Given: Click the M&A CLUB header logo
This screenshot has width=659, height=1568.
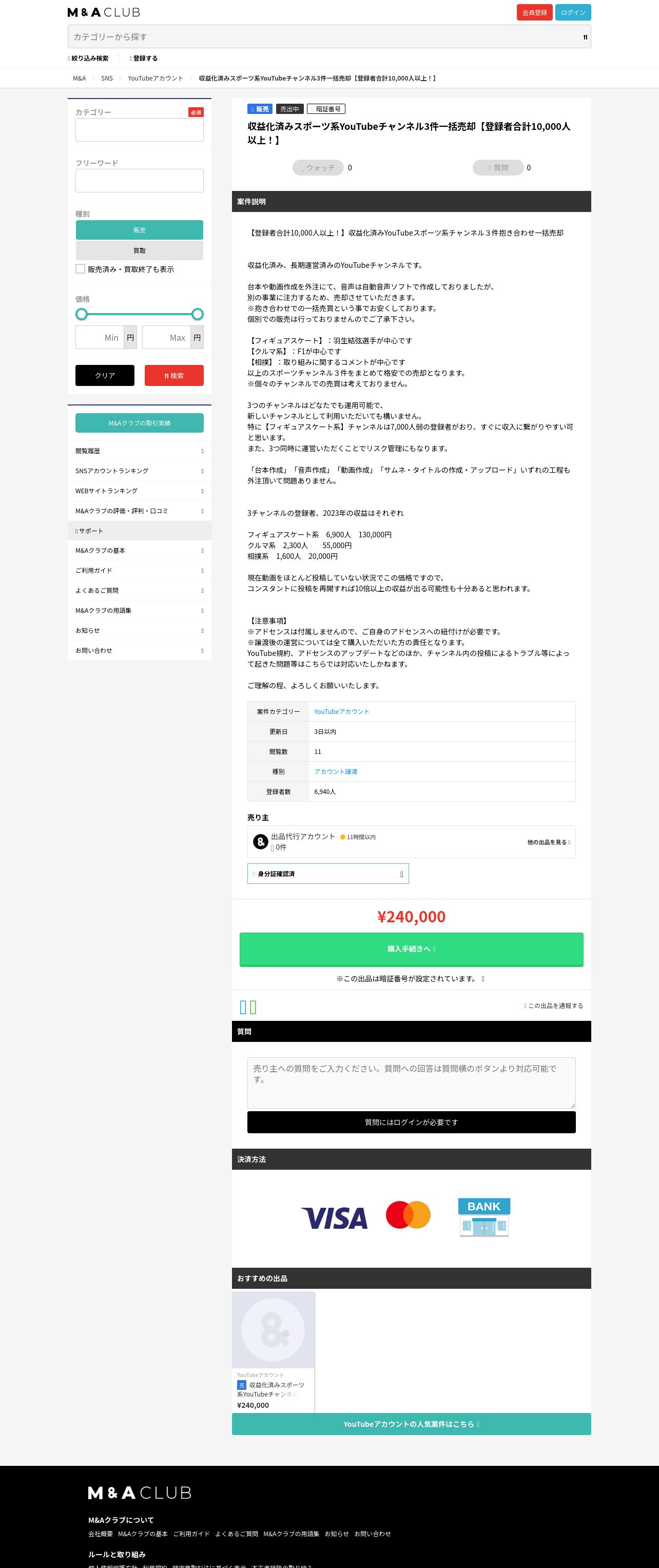Looking at the screenshot, I should pyautogui.click(x=104, y=12).
